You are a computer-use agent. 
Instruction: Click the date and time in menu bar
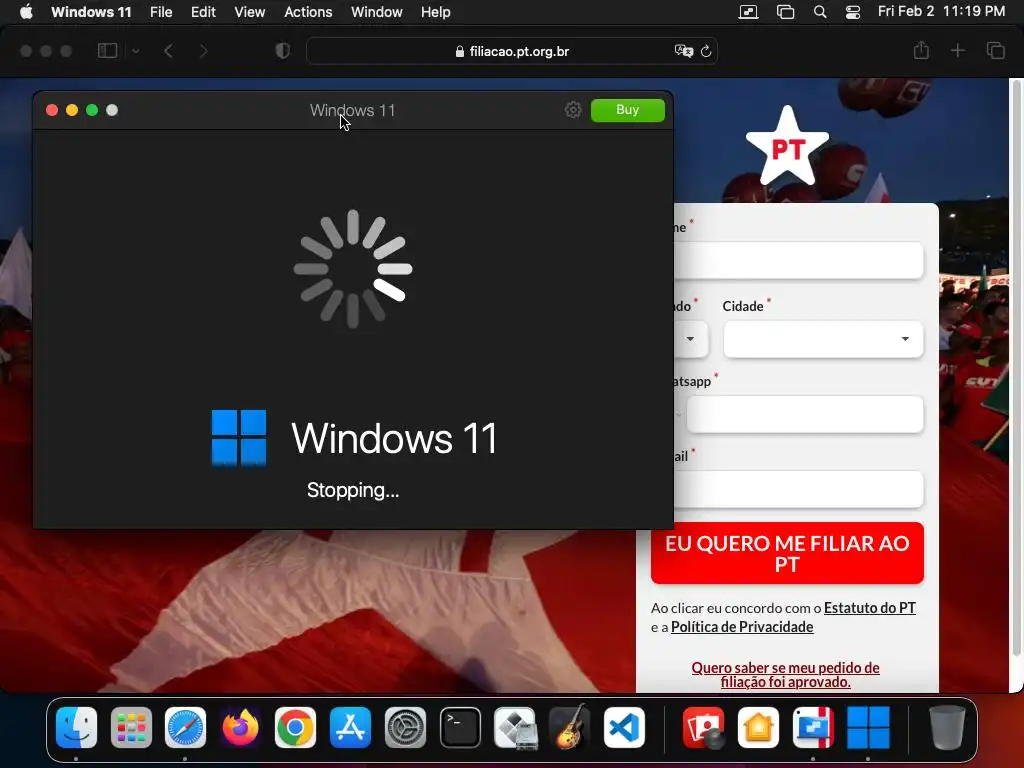[941, 12]
